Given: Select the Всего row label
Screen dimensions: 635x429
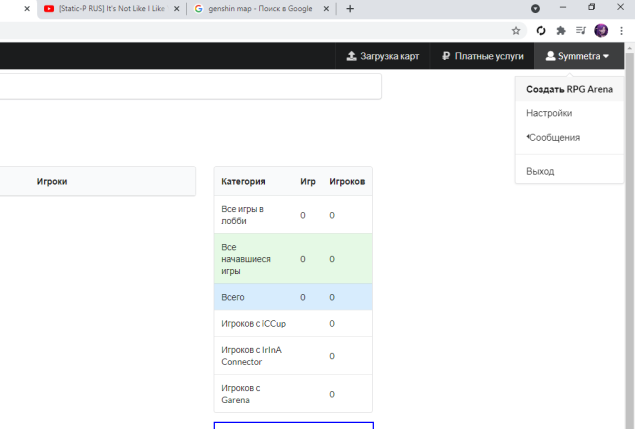Looking at the screenshot, I should pyautogui.click(x=233, y=297).
